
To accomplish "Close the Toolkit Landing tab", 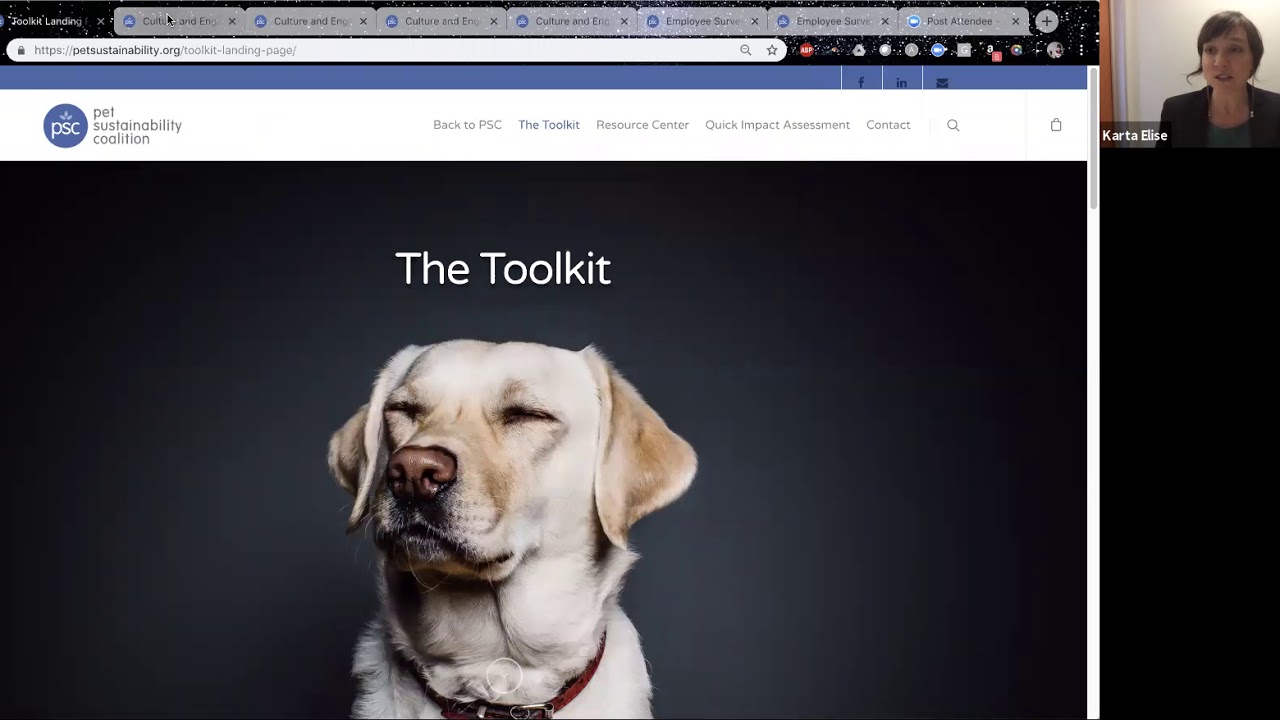I will pyautogui.click(x=100, y=21).
